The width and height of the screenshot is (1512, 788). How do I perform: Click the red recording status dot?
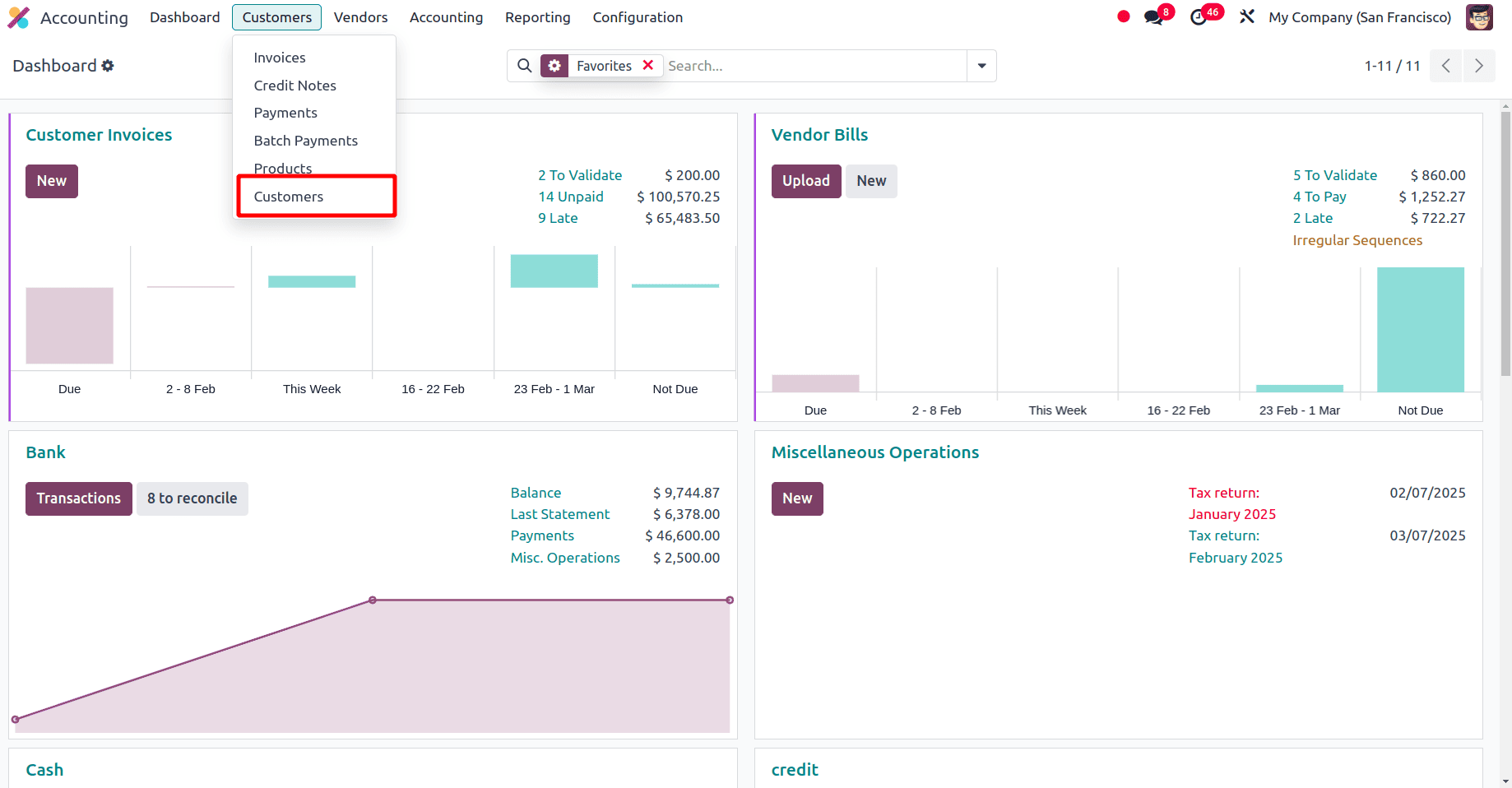(x=1124, y=17)
